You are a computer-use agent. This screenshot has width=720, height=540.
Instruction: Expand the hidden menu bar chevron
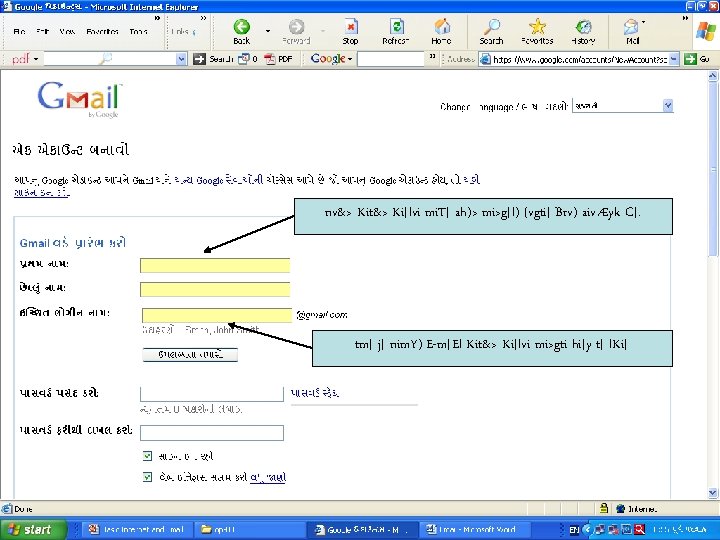coord(157,18)
